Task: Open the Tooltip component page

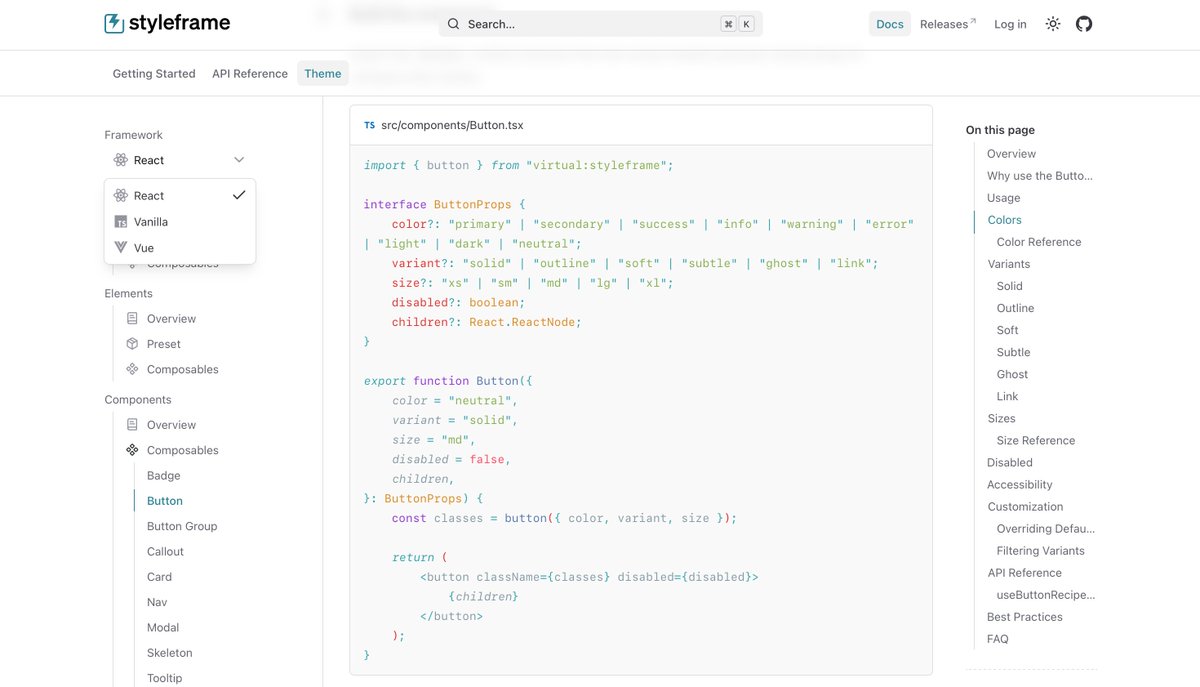Action: (x=165, y=678)
